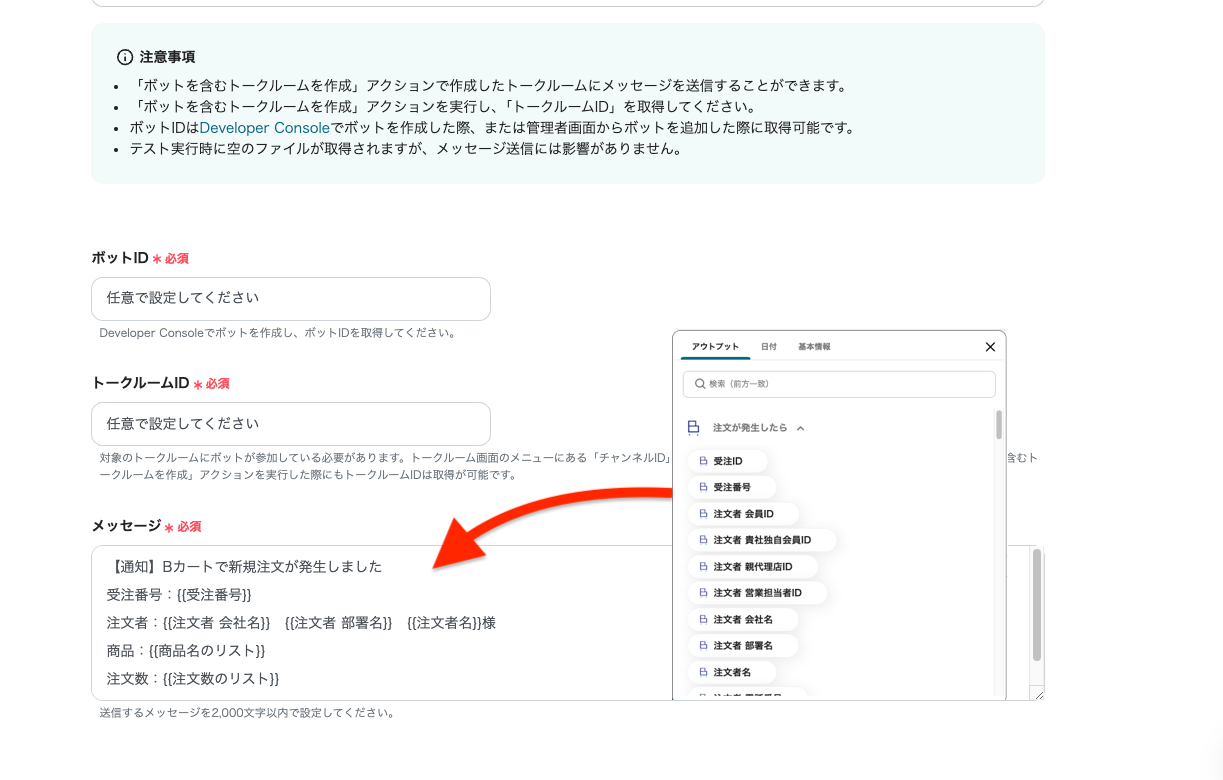Collapse the 注文が発生したら section chevron
The width and height of the screenshot is (1223, 780).
(x=801, y=428)
